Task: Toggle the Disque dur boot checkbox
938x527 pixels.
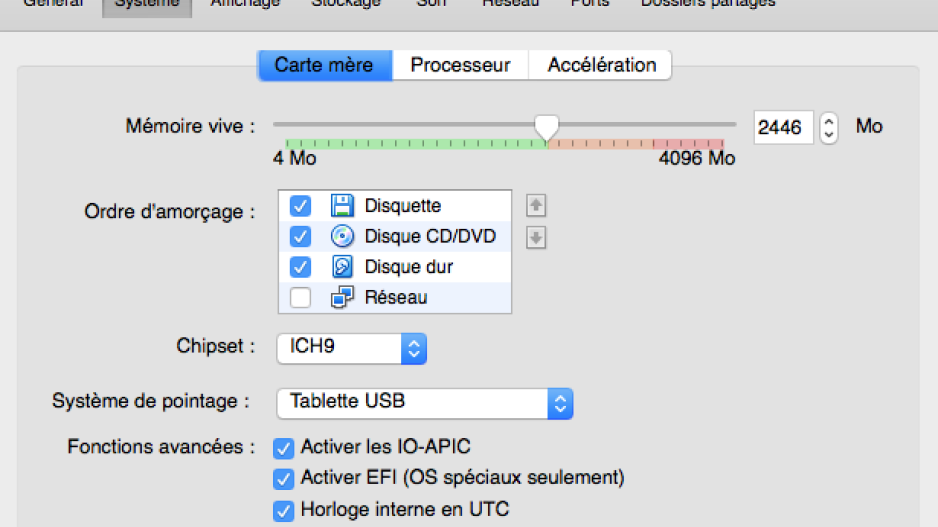Action: pyautogui.click(x=300, y=267)
